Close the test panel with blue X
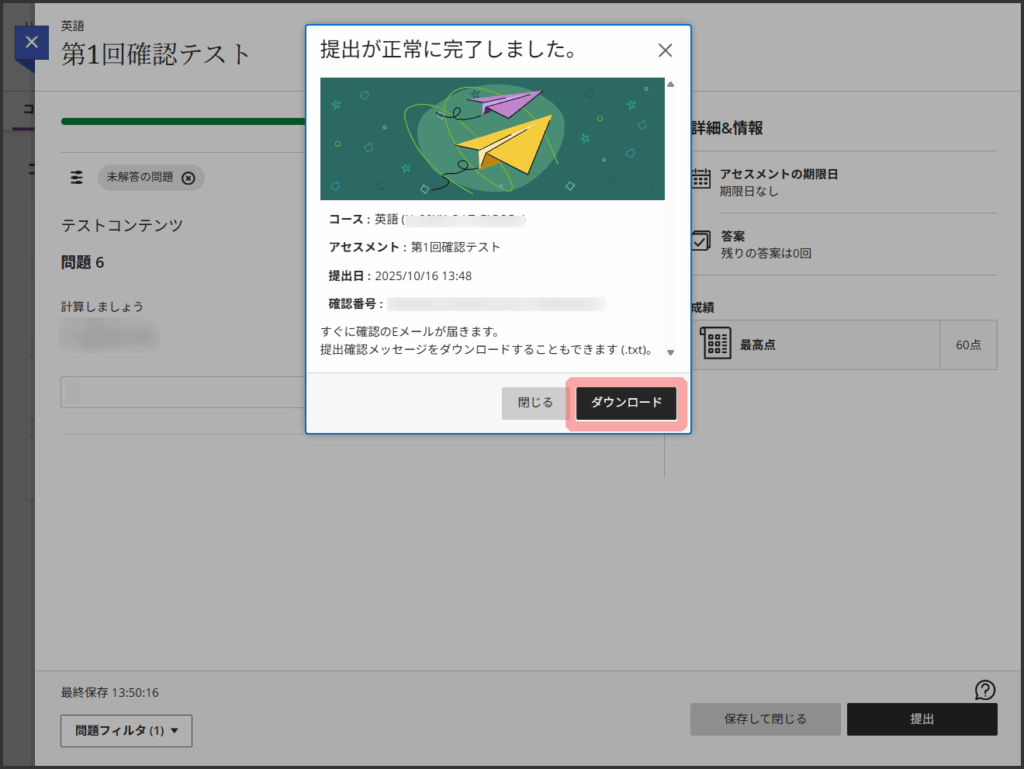The image size is (1024, 769). tap(32, 43)
